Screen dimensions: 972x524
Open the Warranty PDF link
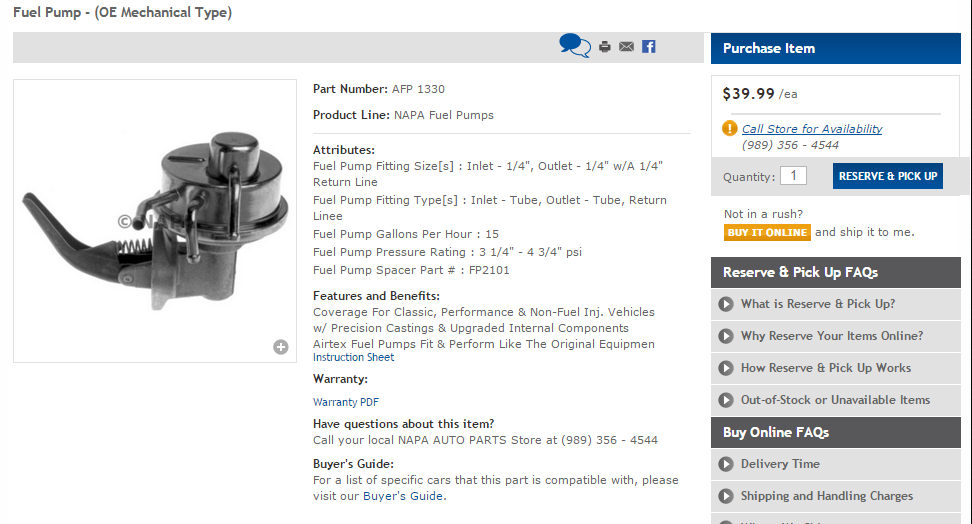point(346,402)
